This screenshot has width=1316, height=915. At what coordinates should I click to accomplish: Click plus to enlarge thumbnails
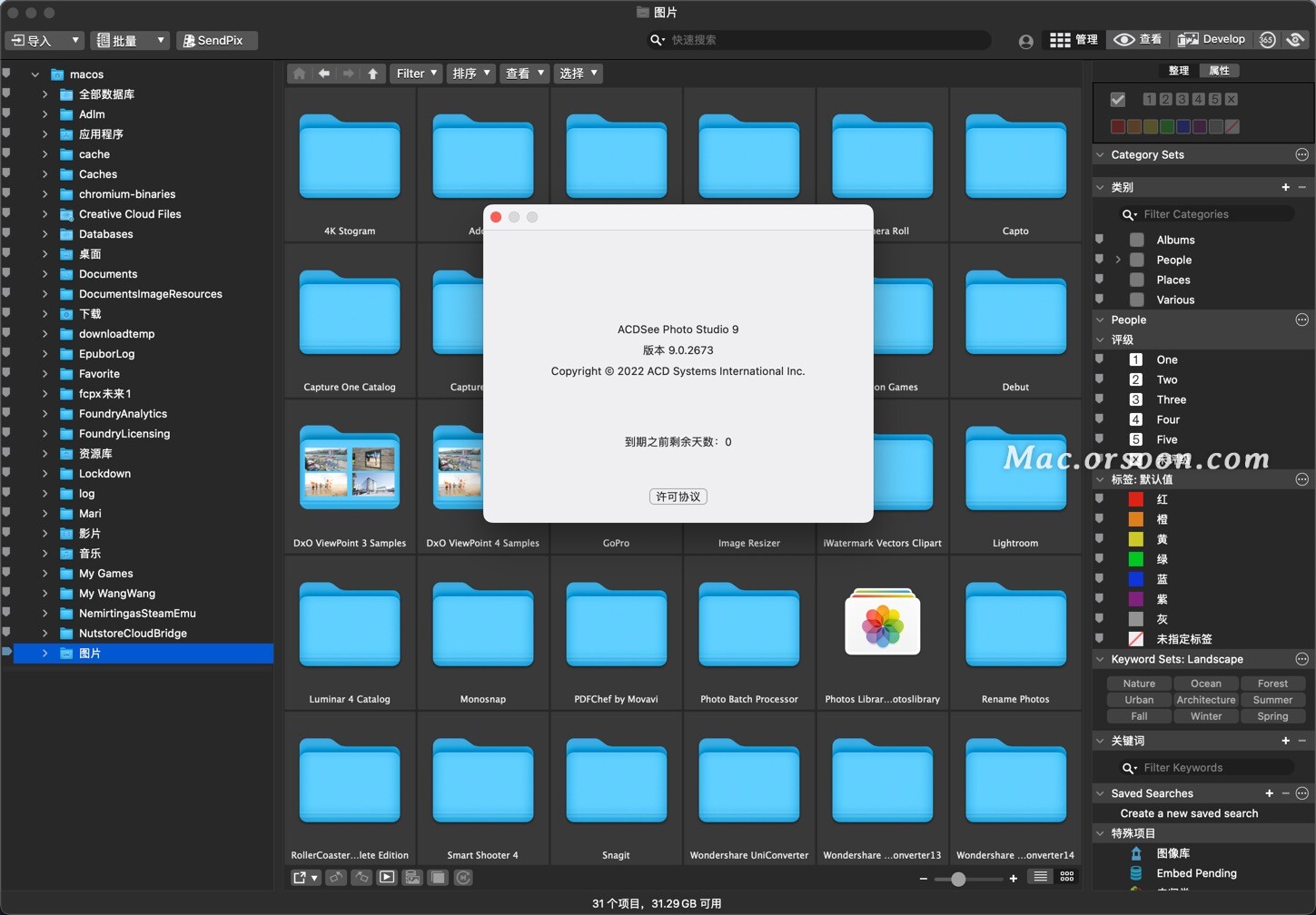tap(1013, 879)
